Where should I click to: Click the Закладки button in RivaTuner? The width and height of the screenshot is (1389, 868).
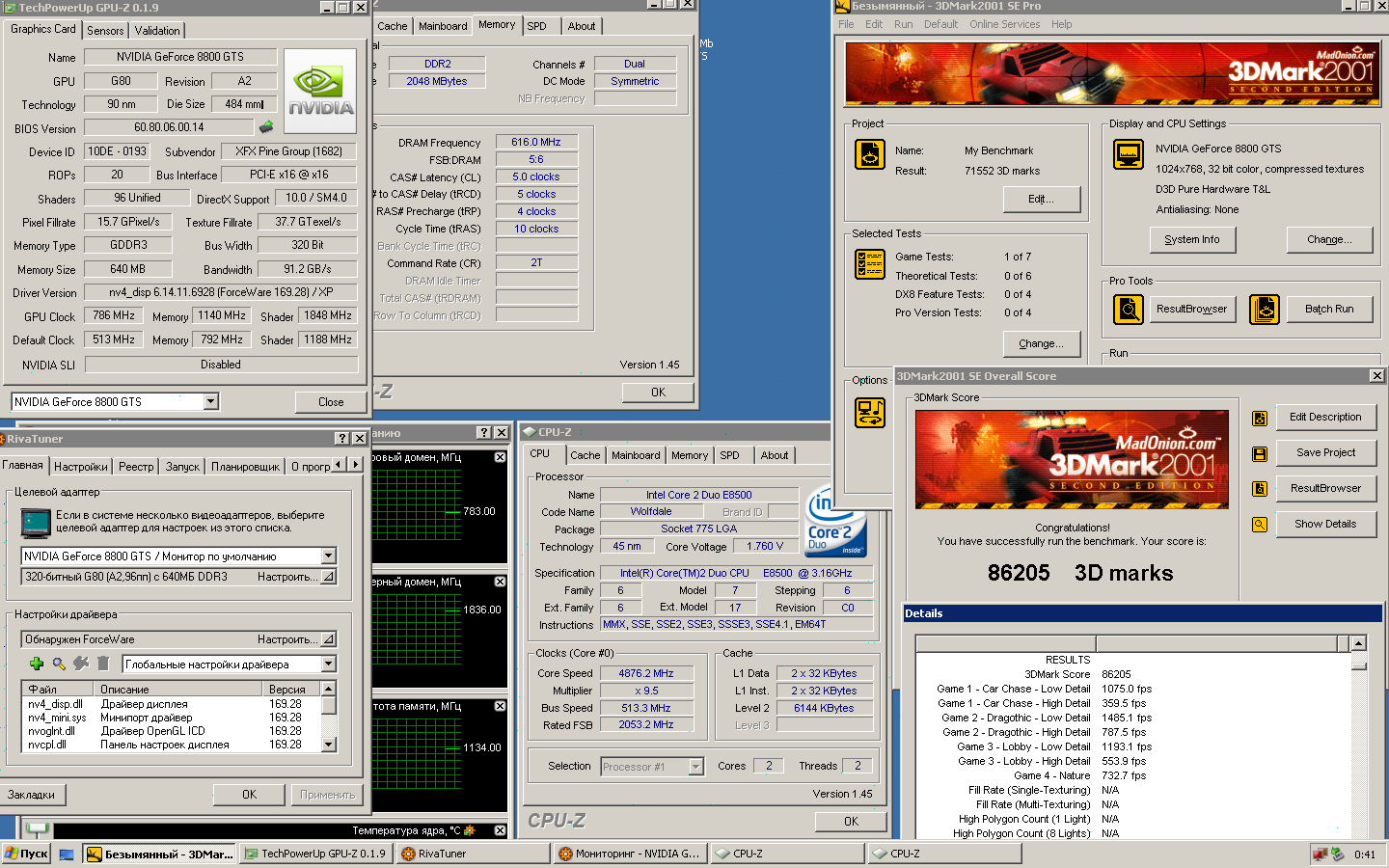click(x=32, y=795)
